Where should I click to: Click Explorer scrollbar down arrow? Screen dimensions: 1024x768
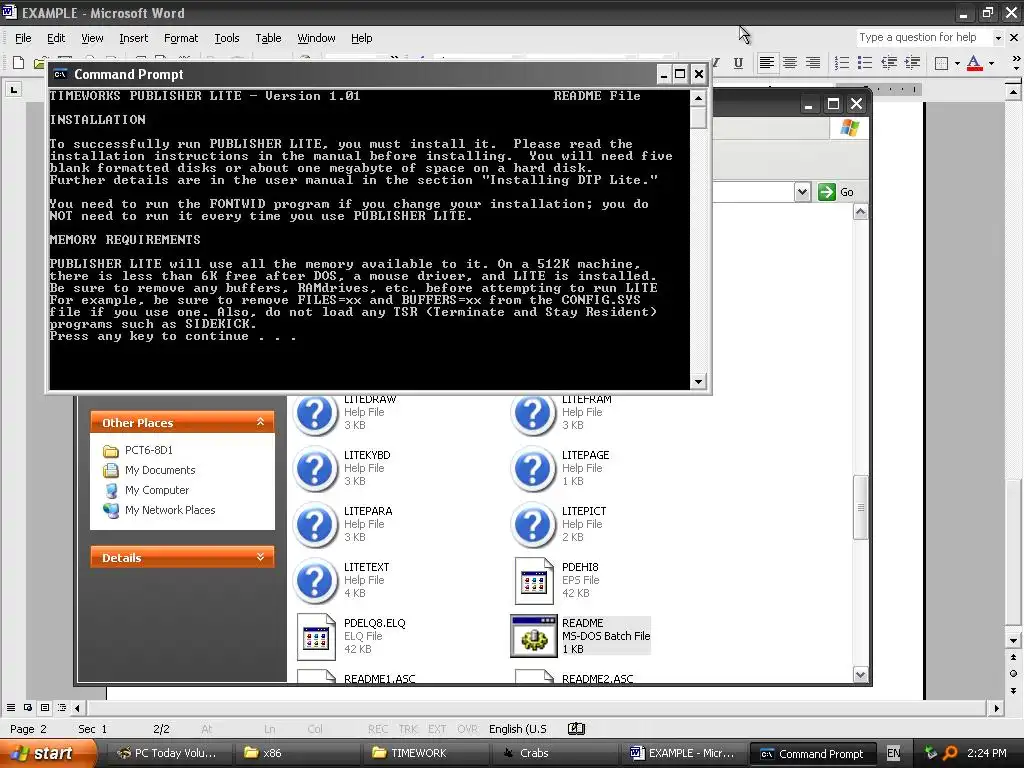click(860, 675)
